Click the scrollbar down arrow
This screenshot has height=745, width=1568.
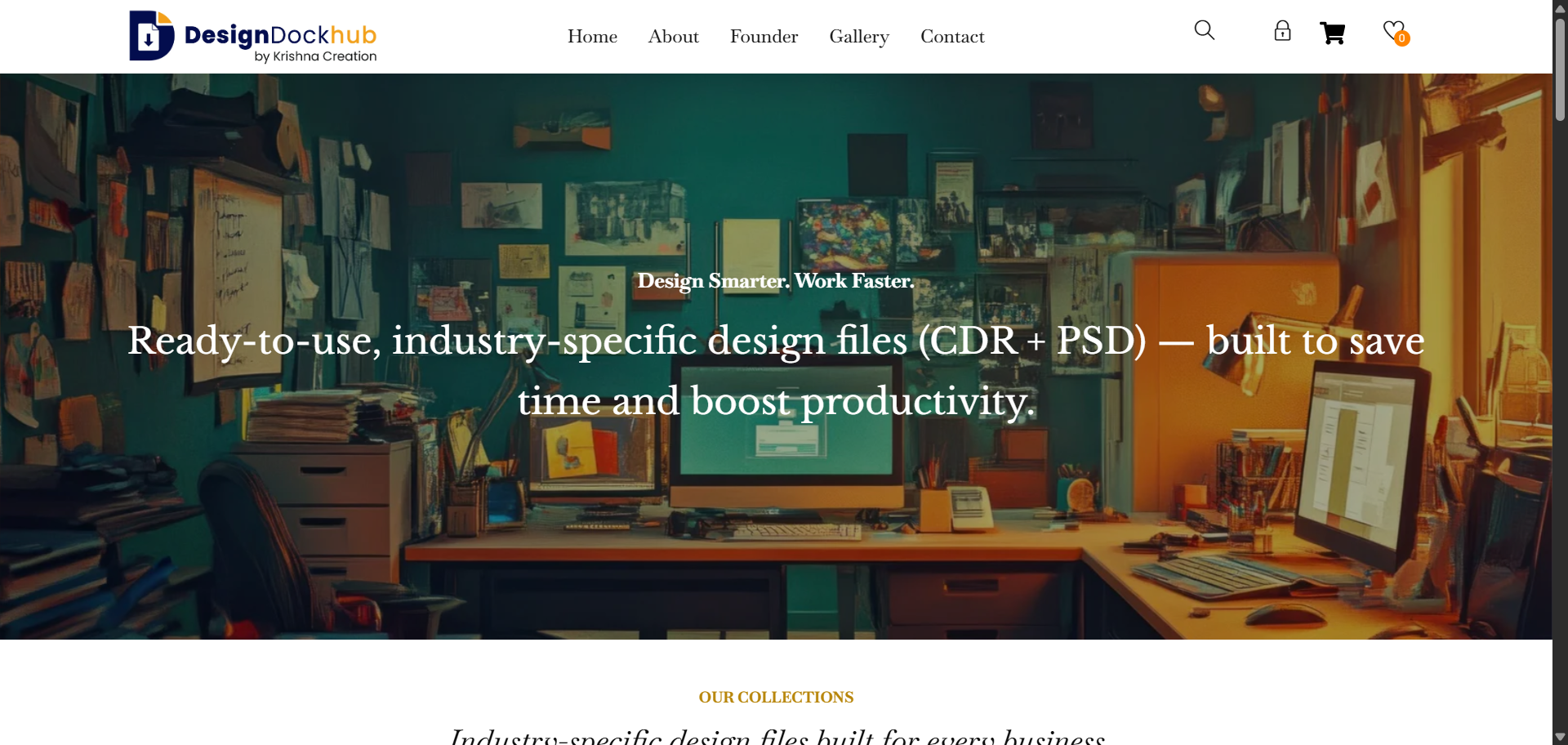[1560, 737]
